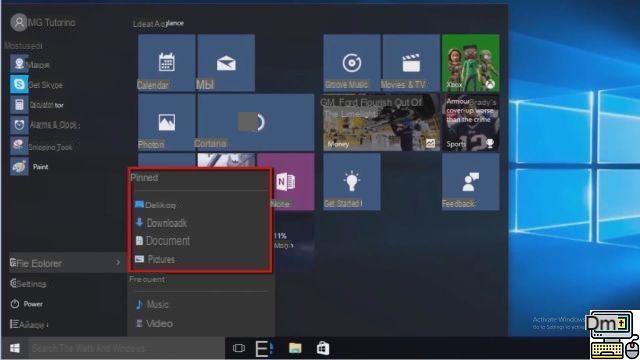640x360 pixels.
Task: Open Paint from the most used list
Action: click(29, 167)
